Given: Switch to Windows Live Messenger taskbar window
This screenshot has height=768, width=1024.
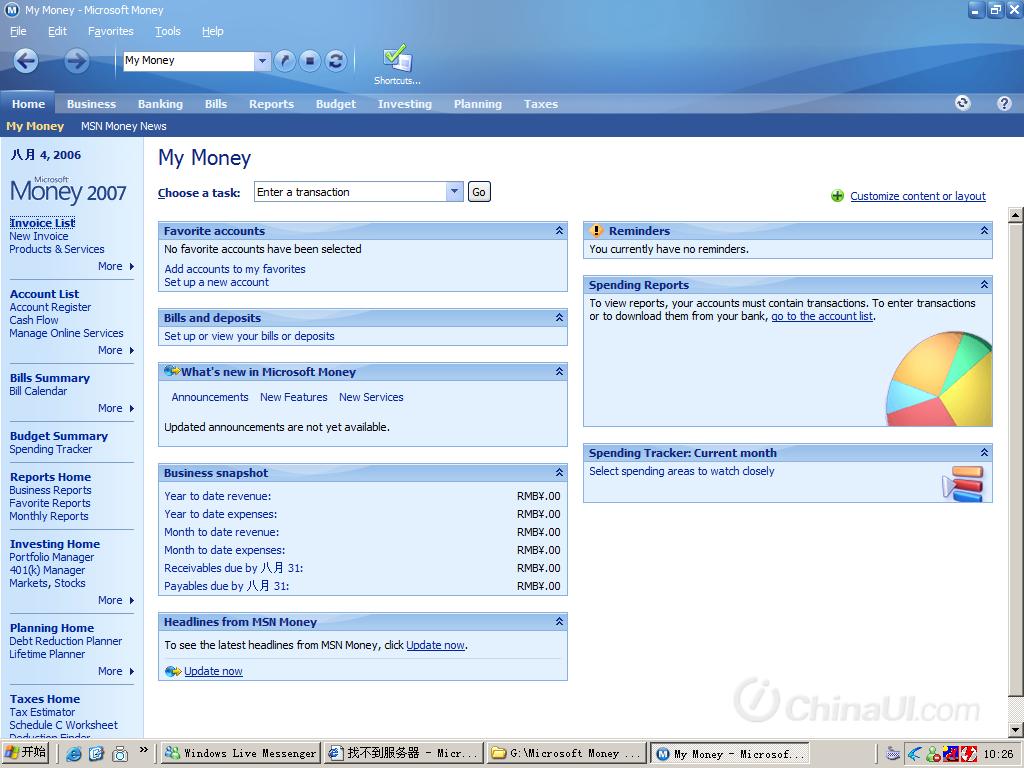Looking at the screenshot, I should point(241,754).
